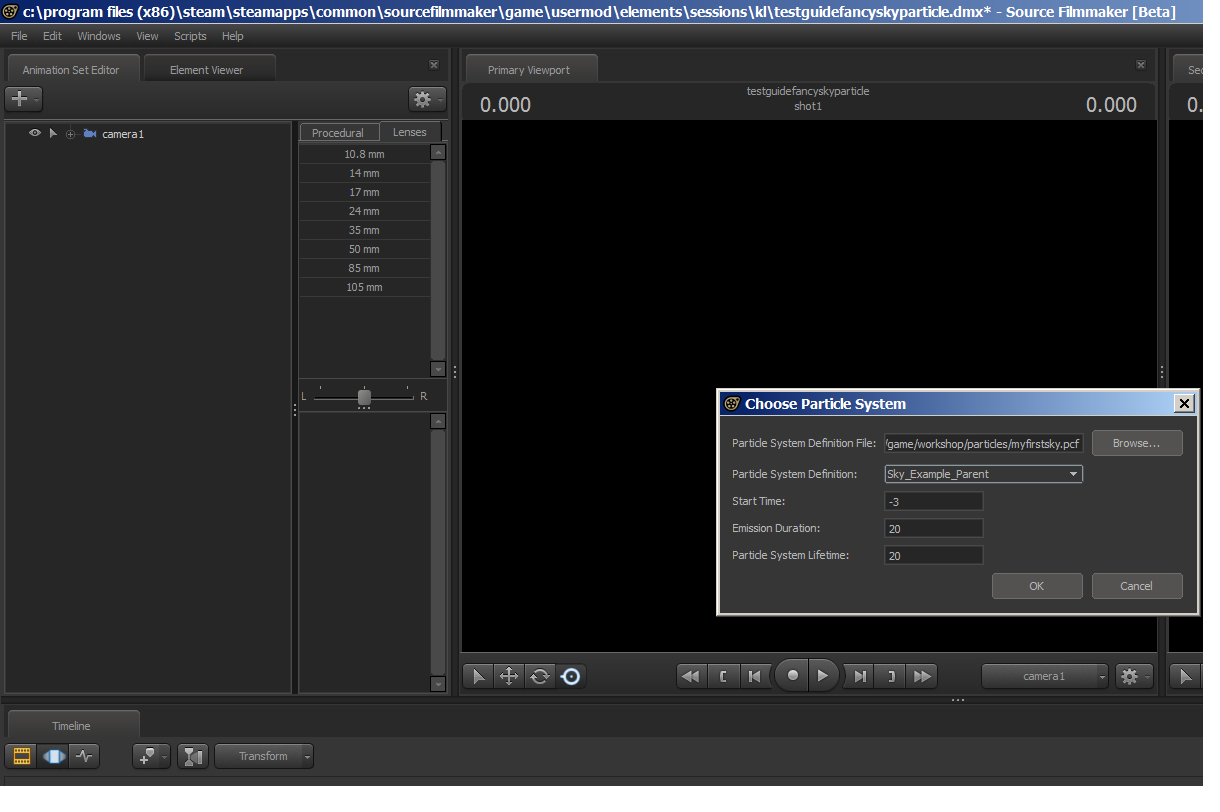1220x812 pixels.
Task: Select the move manipulator in the viewport toolbar
Action: click(508, 677)
